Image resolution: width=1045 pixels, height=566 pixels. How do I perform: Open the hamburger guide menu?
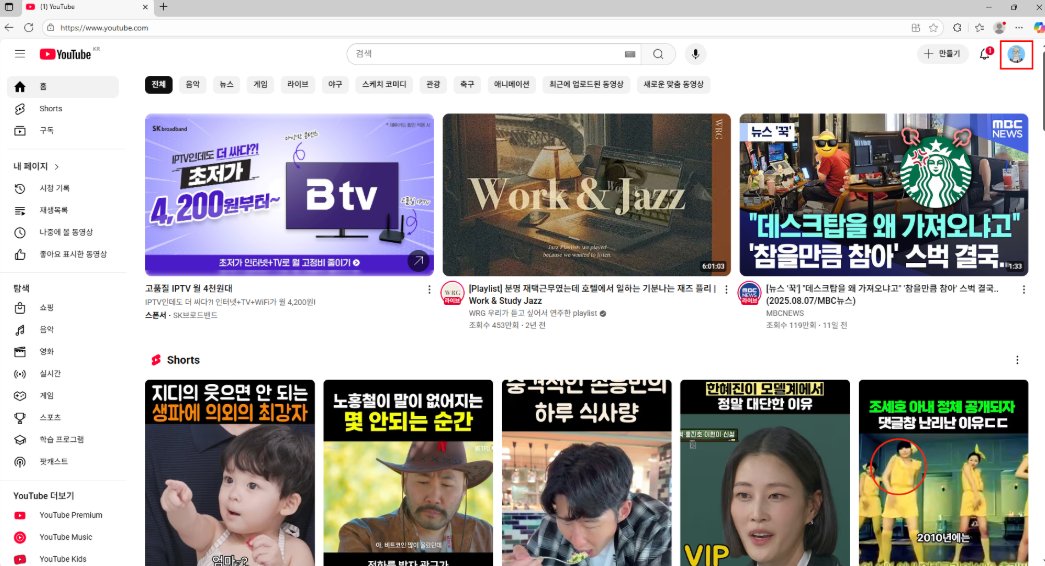20,54
